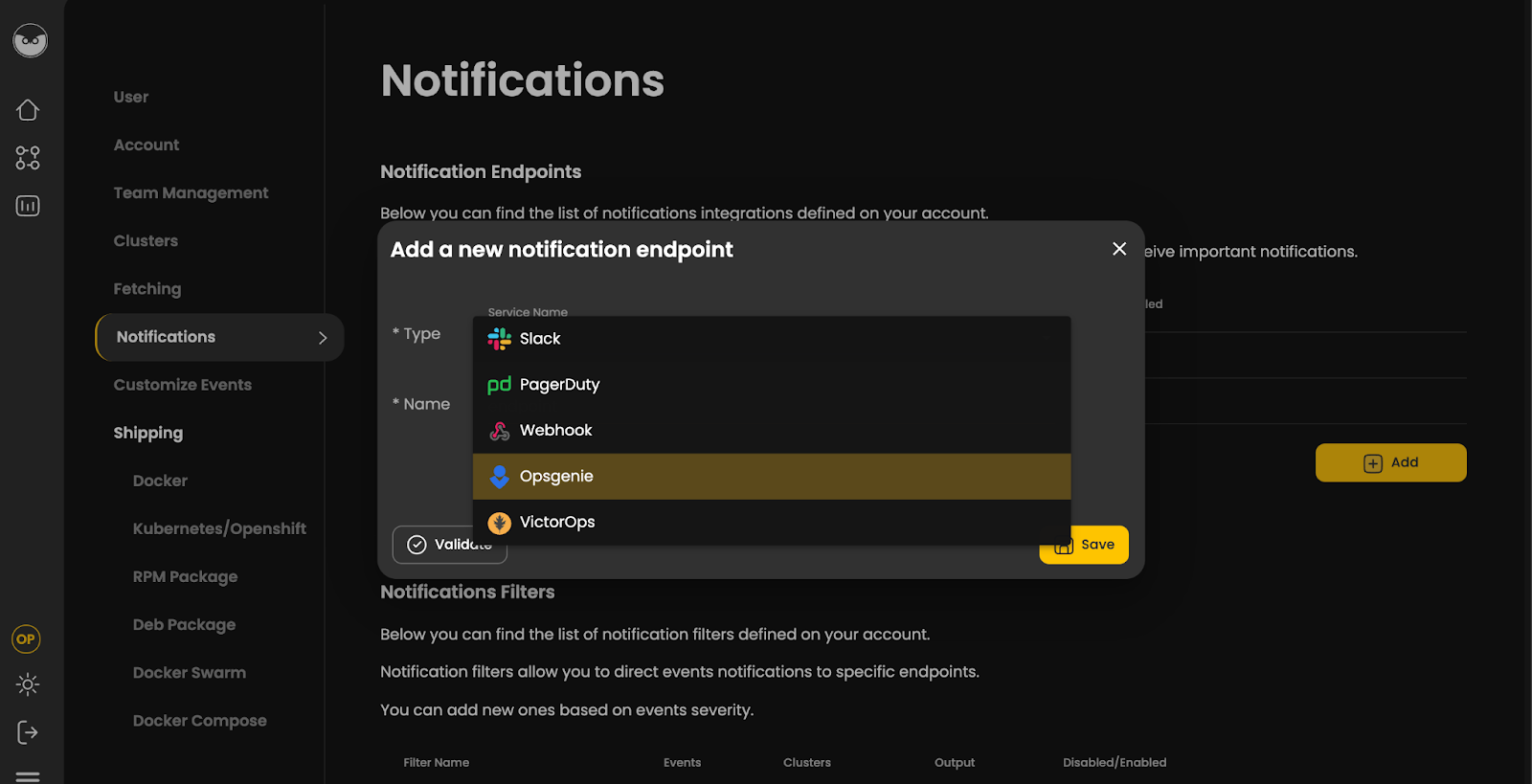Choose Slack from the type list
This screenshot has width=1532, height=784.
click(x=772, y=339)
